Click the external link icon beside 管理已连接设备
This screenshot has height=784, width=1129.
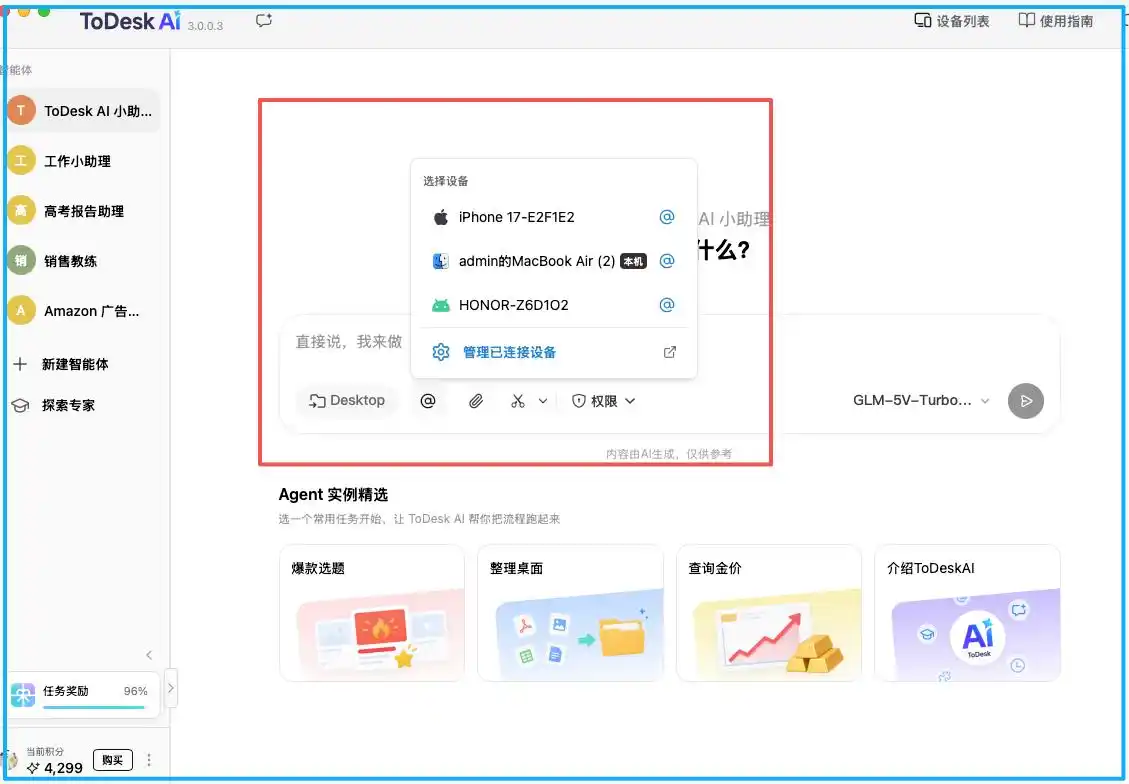pyautogui.click(x=670, y=352)
